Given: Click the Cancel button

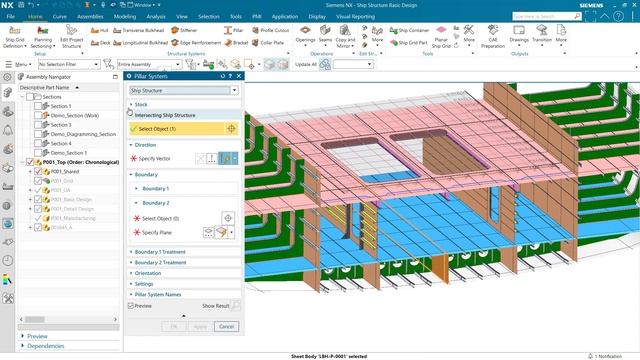Looking at the screenshot, I should tap(227, 327).
